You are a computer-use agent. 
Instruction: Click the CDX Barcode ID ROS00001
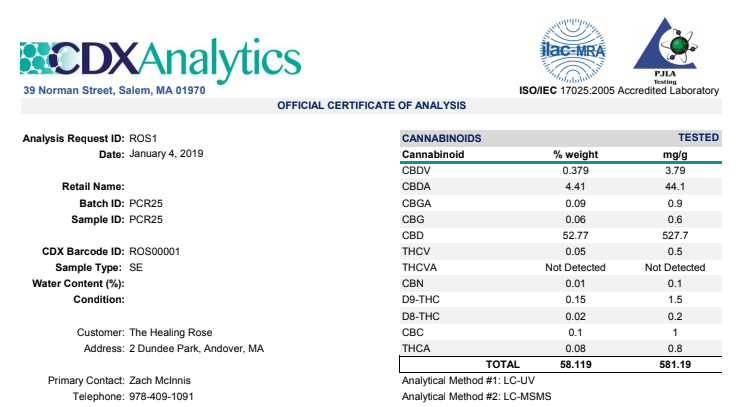(x=154, y=251)
